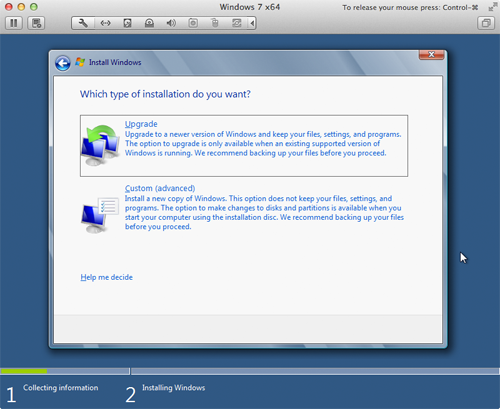Click the camera device icon
Screen dimensions: 500x409
click(x=193, y=23)
